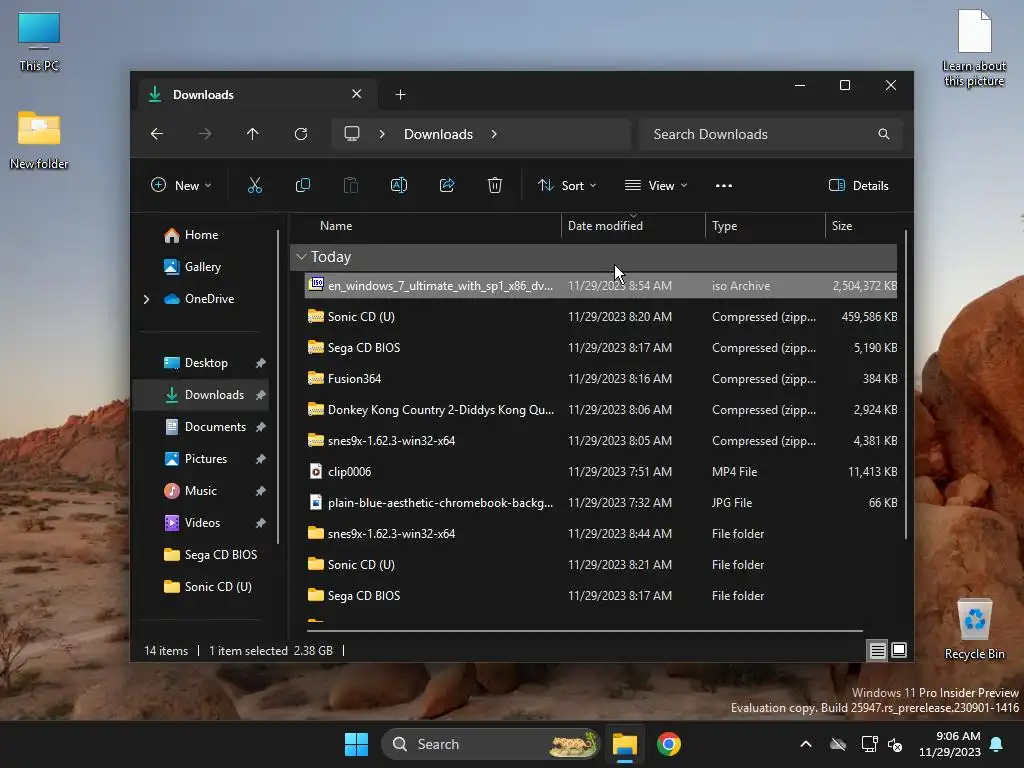Click chevron after Downloads in address bar

[494, 134]
